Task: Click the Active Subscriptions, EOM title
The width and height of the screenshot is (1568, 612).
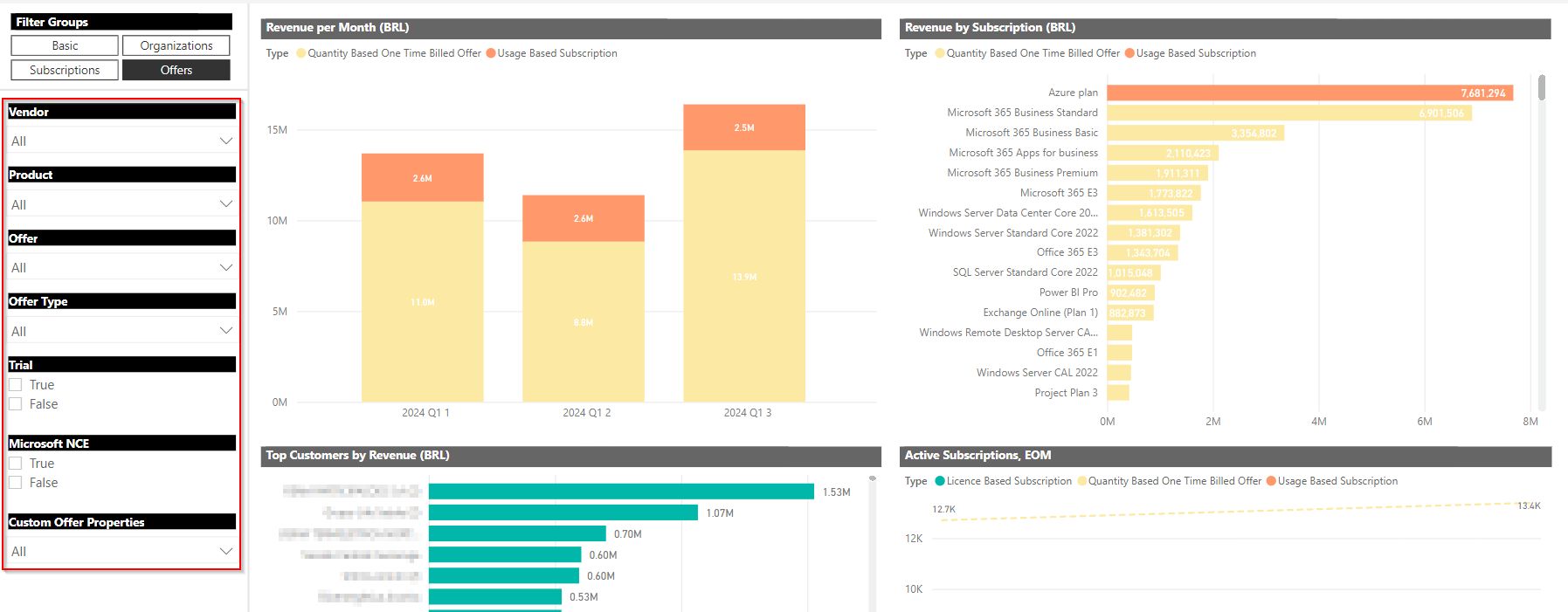Action: click(x=977, y=456)
